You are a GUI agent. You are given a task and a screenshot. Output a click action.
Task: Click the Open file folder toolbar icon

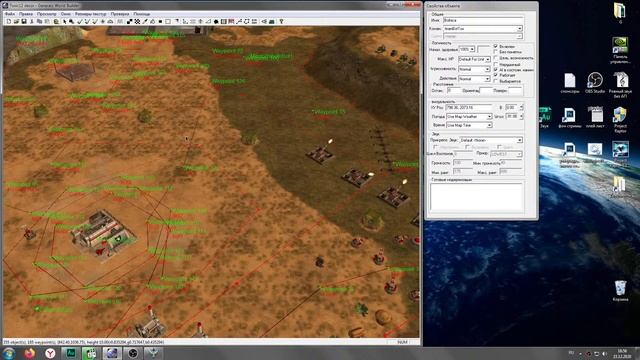16,21
